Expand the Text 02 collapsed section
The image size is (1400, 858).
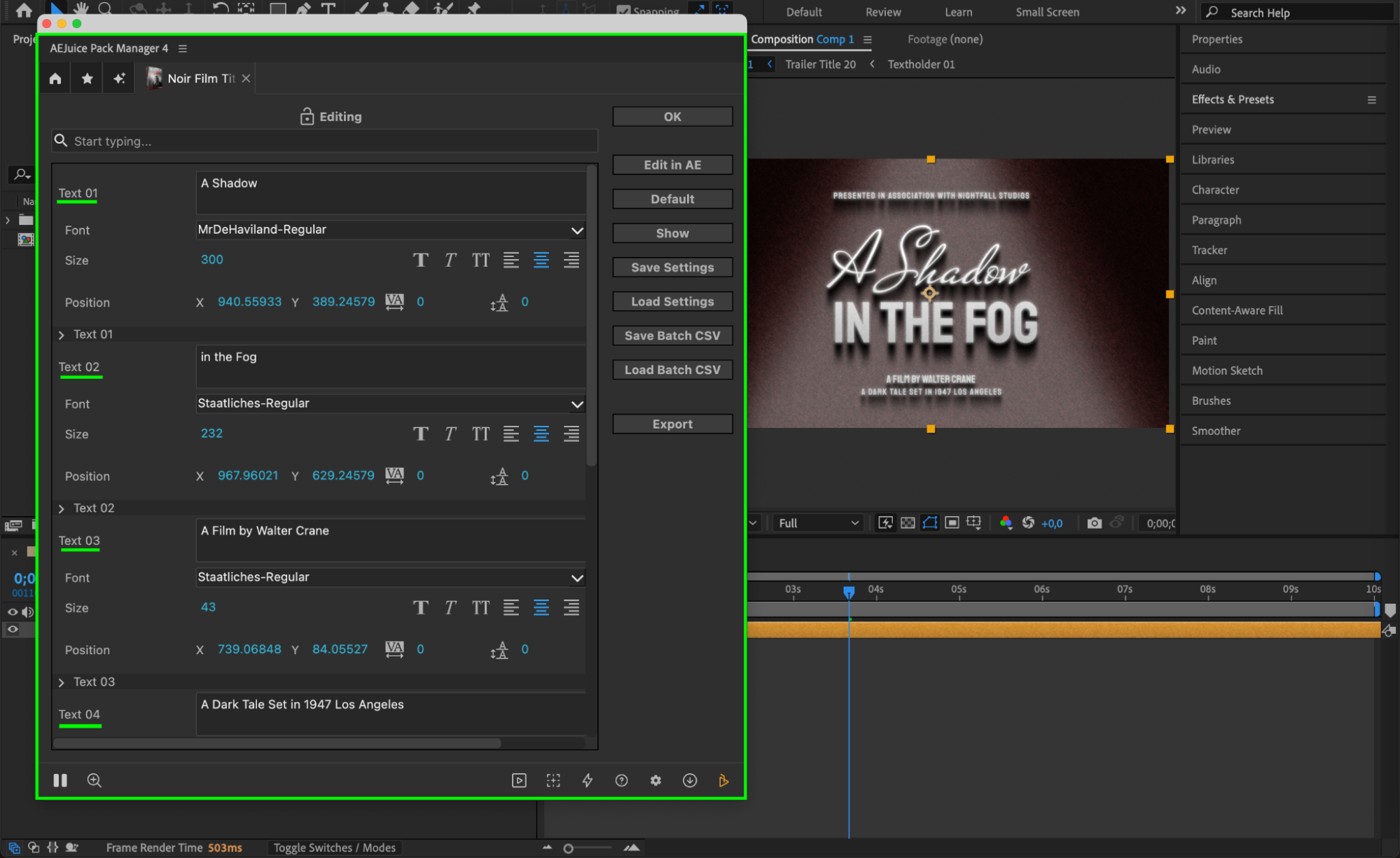62,508
